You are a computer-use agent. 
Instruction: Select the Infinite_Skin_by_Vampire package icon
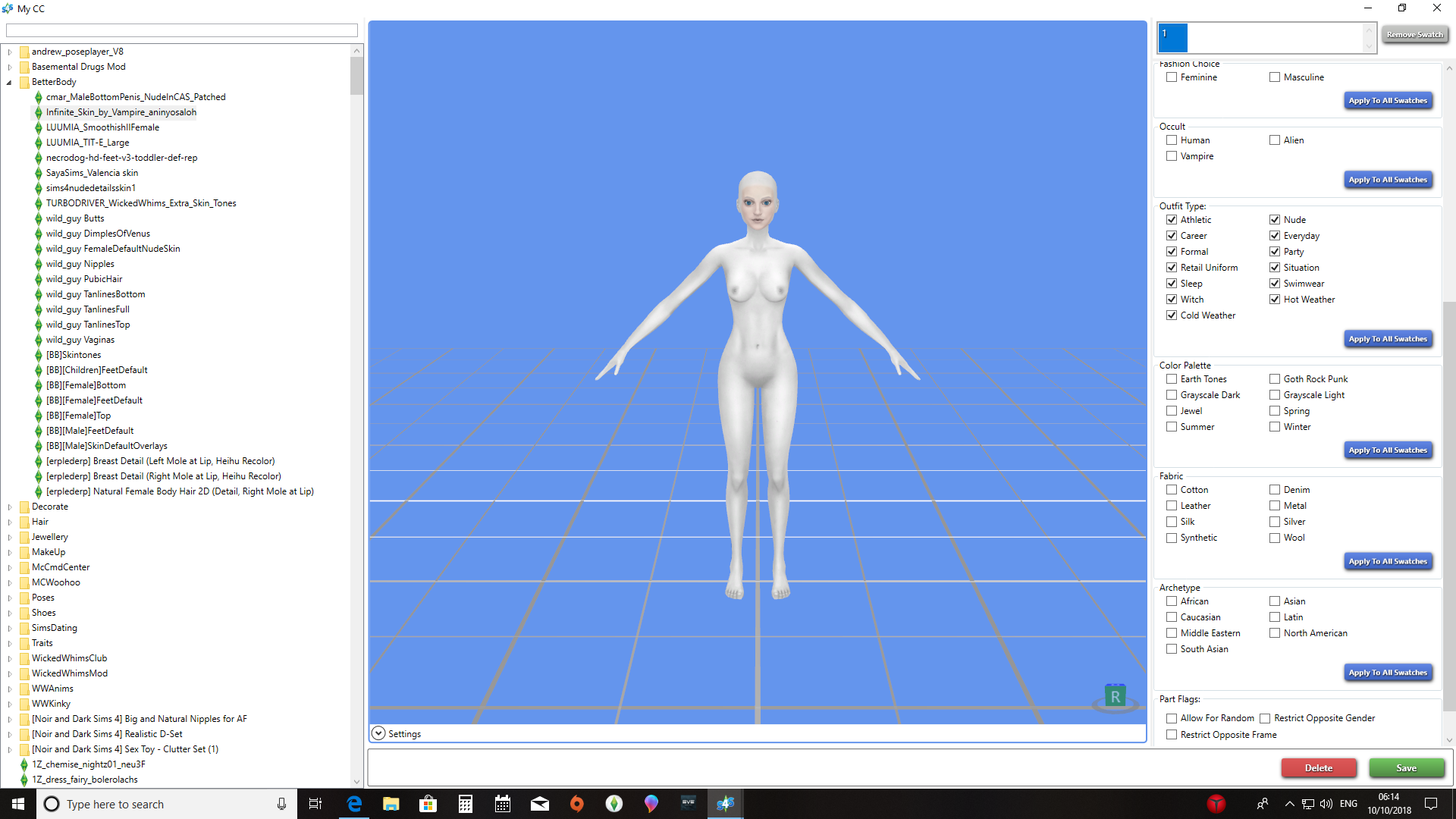tap(38, 112)
